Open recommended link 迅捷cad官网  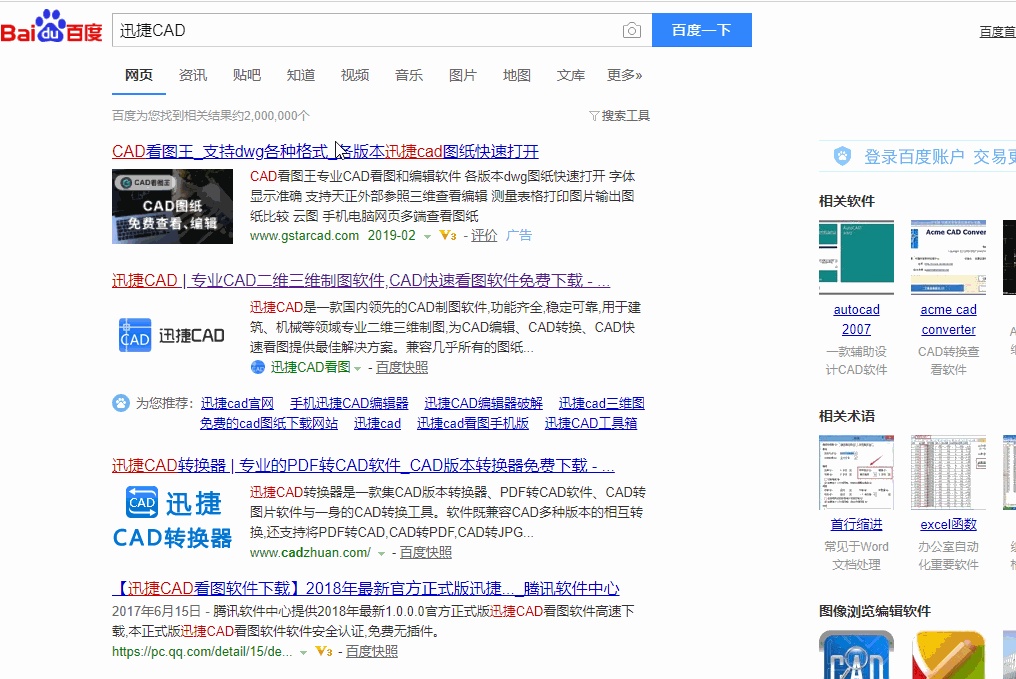coord(237,403)
